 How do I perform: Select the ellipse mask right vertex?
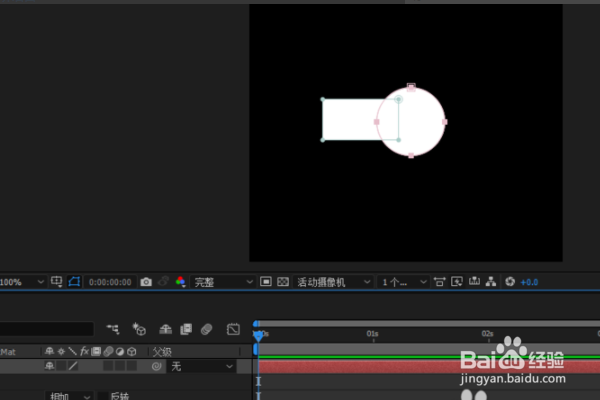(445, 122)
